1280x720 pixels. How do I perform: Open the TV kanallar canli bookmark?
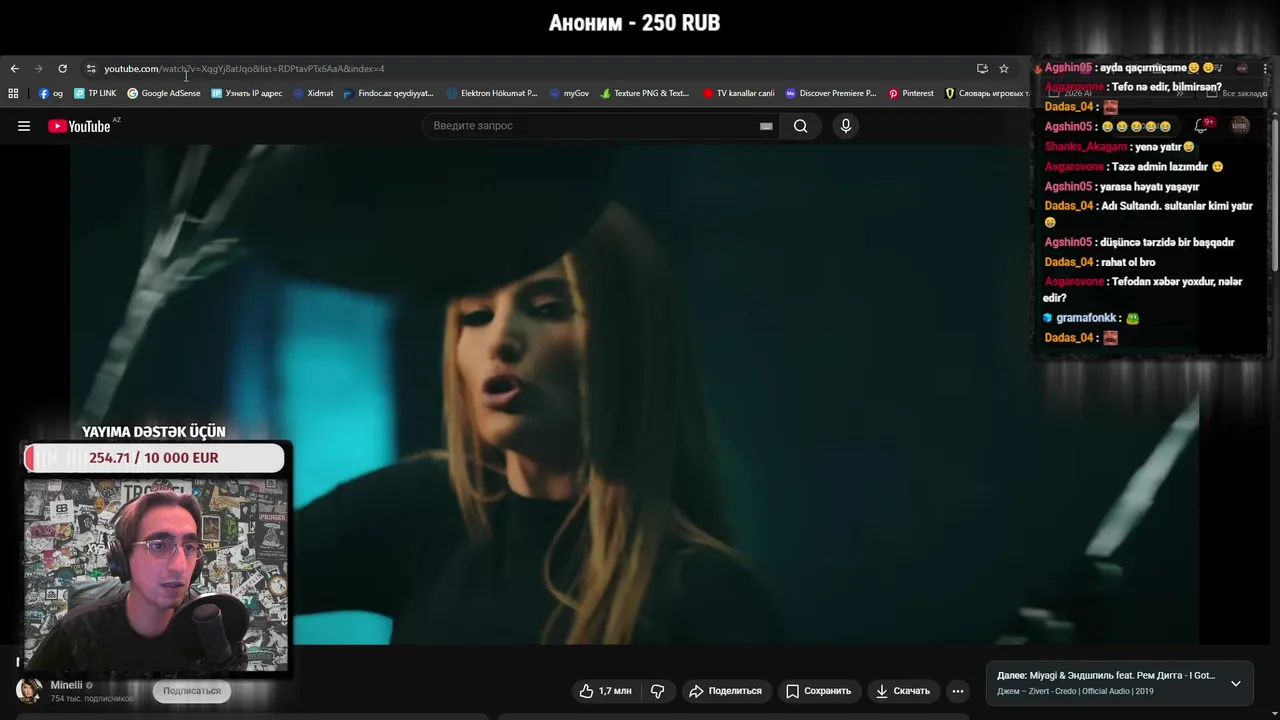point(738,93)
